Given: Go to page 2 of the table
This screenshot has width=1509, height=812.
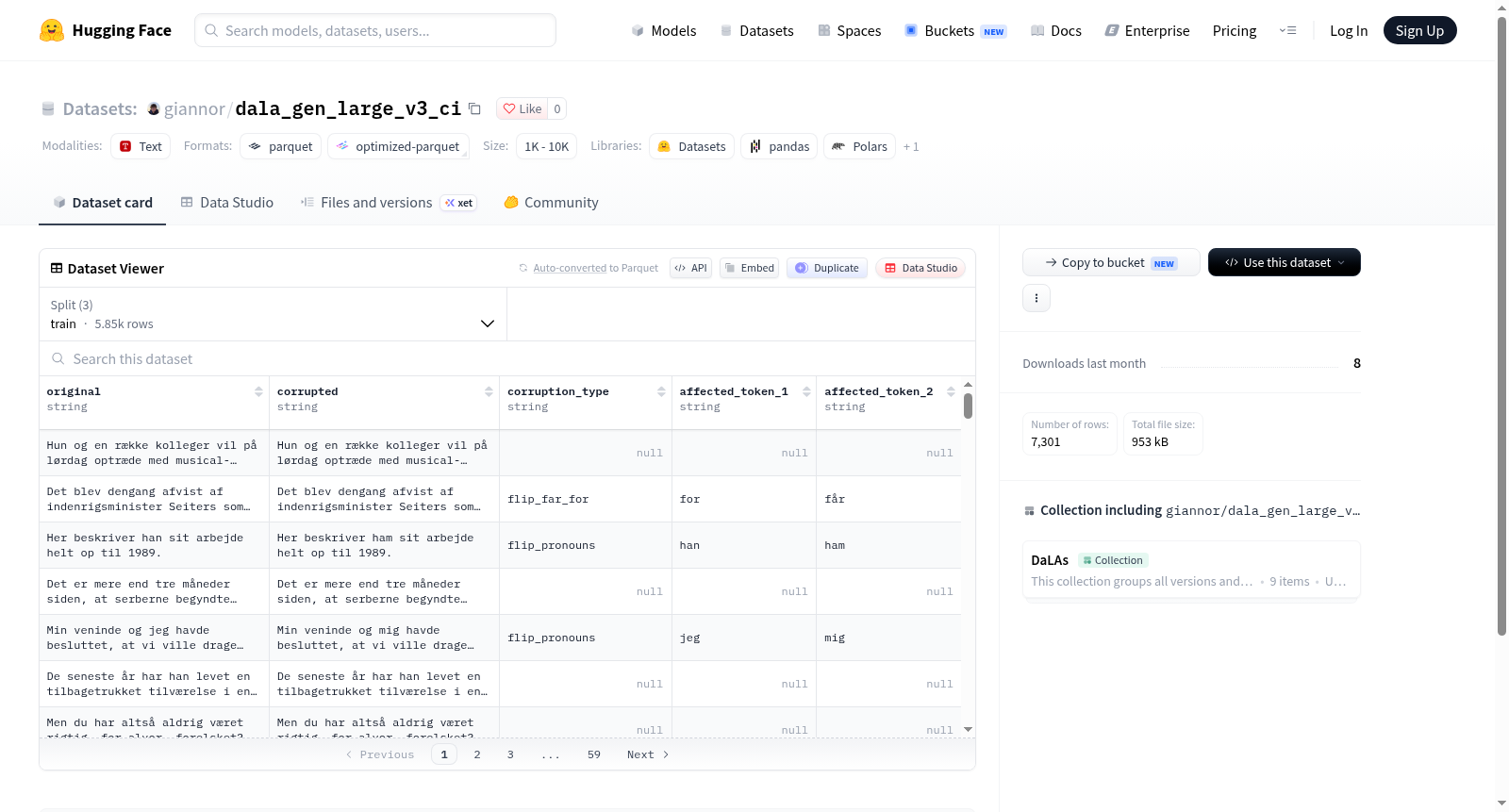Looking at the screenshot, I should tap(477, 754).
